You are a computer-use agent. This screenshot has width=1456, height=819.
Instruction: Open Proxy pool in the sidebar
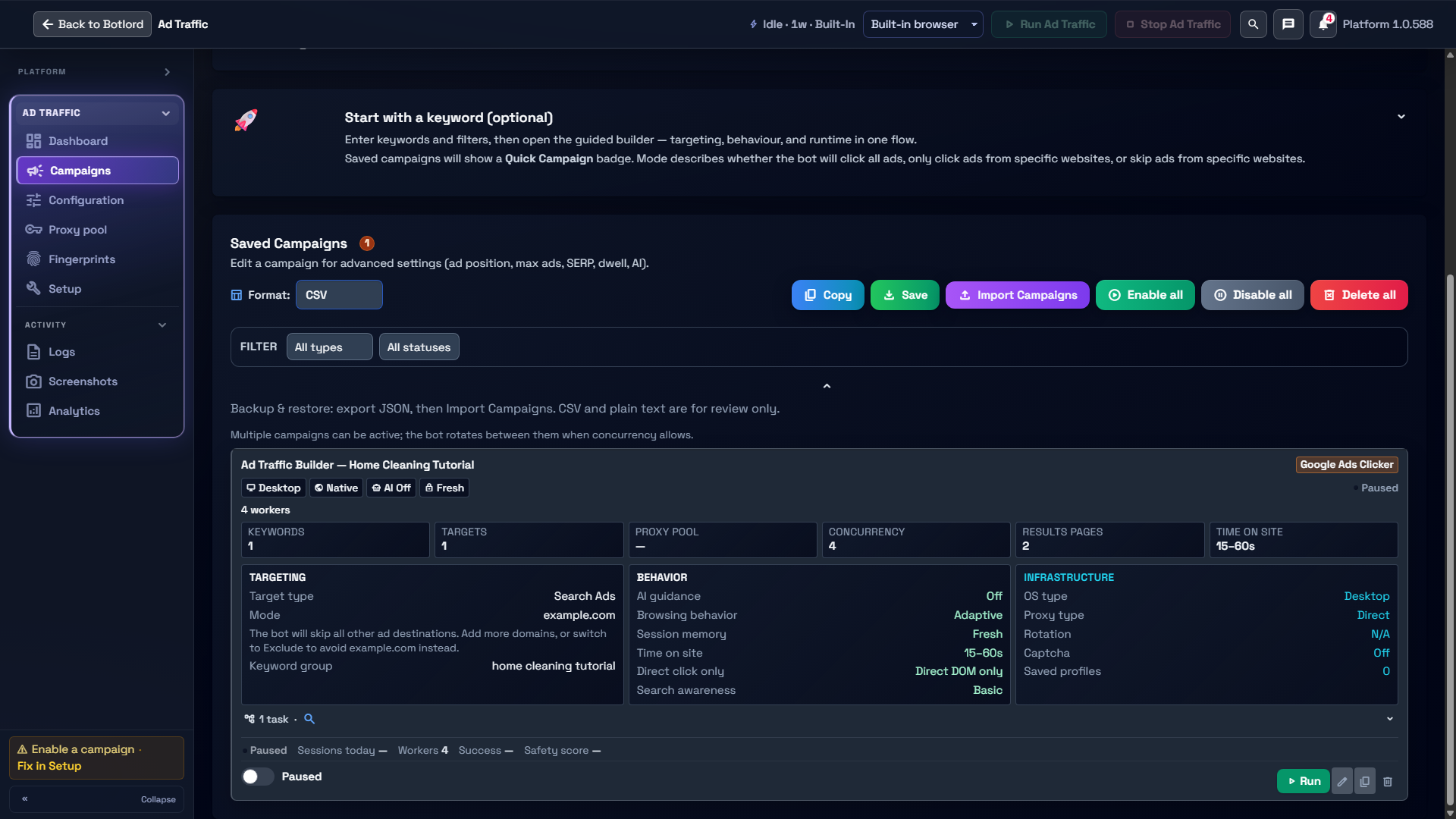(97, 230)
